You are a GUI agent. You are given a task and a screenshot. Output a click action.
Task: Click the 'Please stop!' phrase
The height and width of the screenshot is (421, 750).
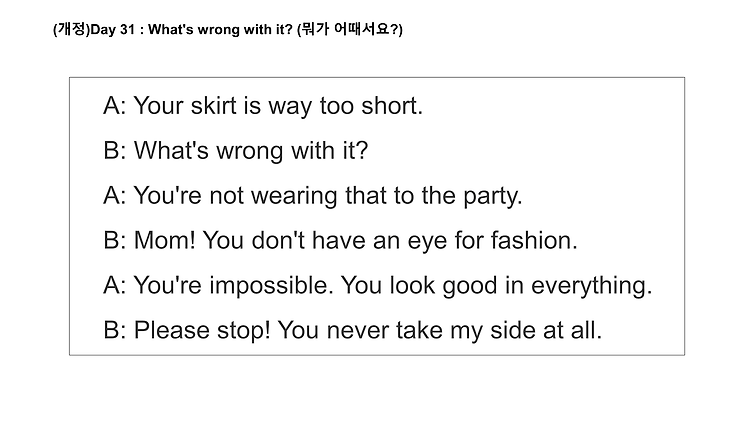click(202, 331)
